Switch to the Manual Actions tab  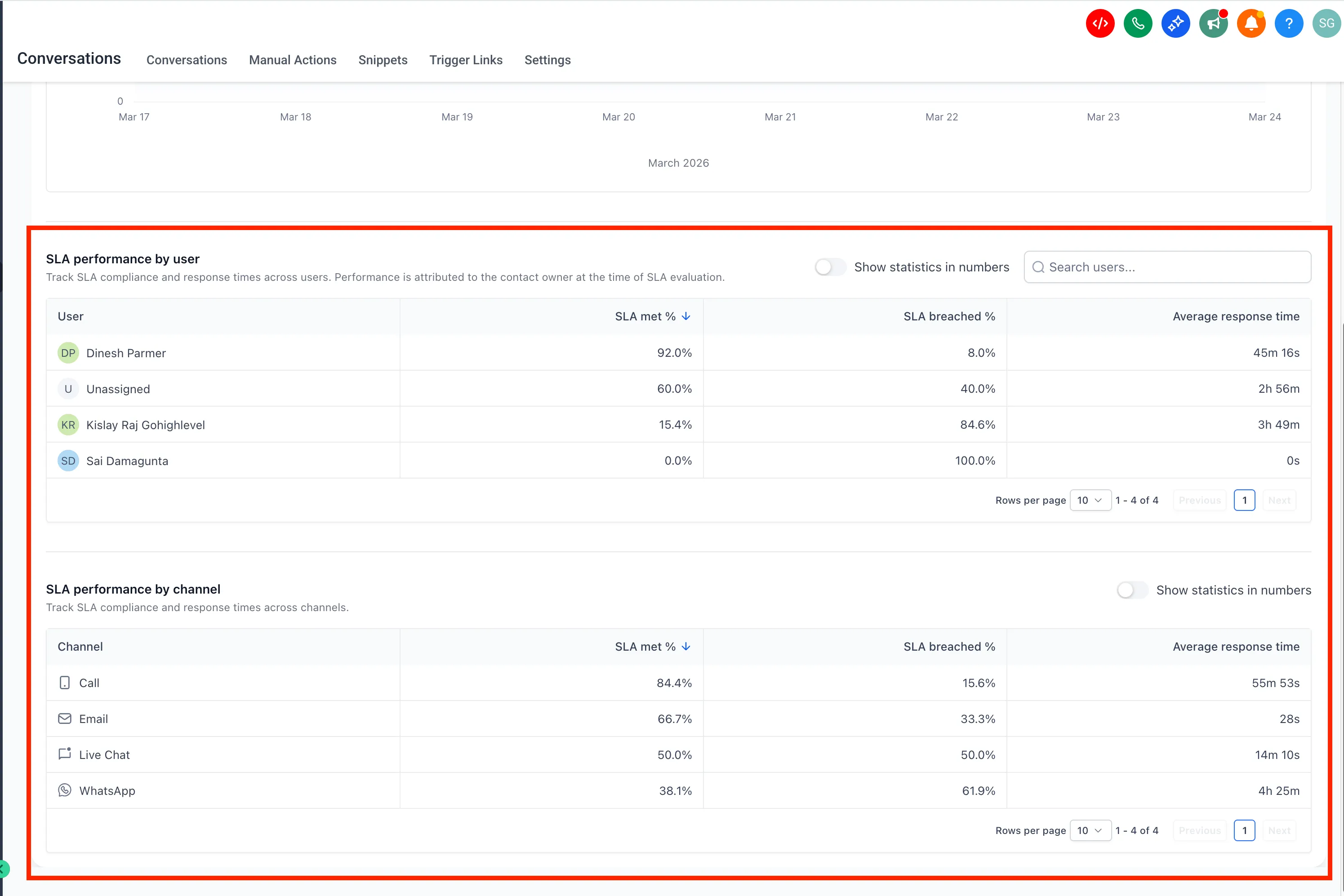293,60
